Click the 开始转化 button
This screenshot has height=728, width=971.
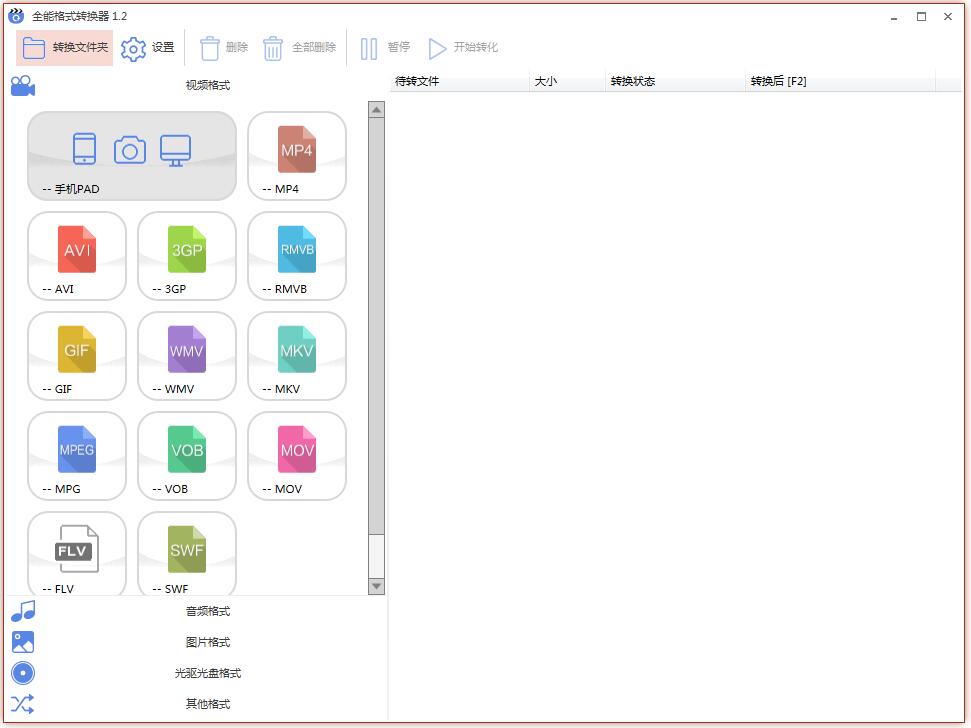463,48
